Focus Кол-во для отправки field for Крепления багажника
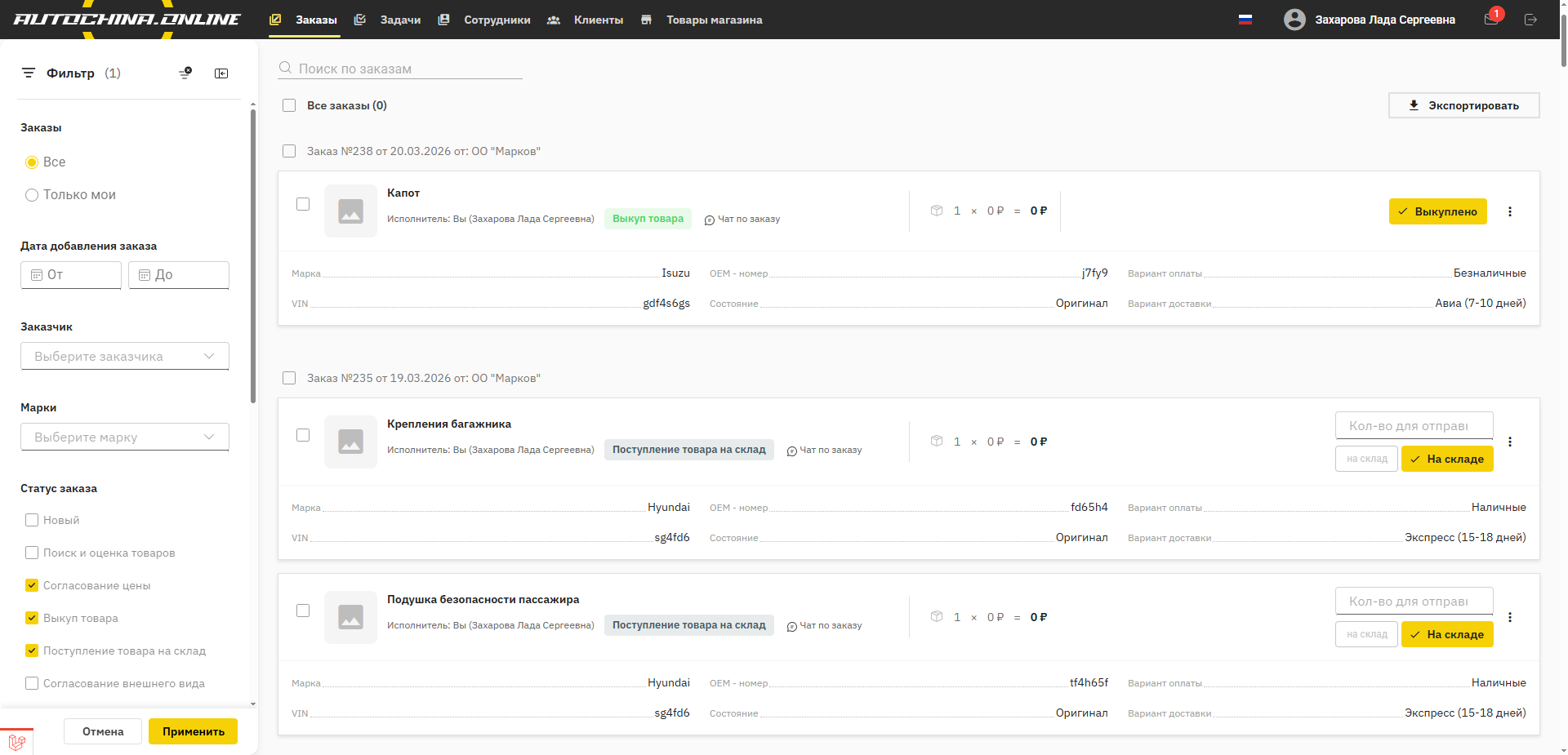 coord(1414,425)
